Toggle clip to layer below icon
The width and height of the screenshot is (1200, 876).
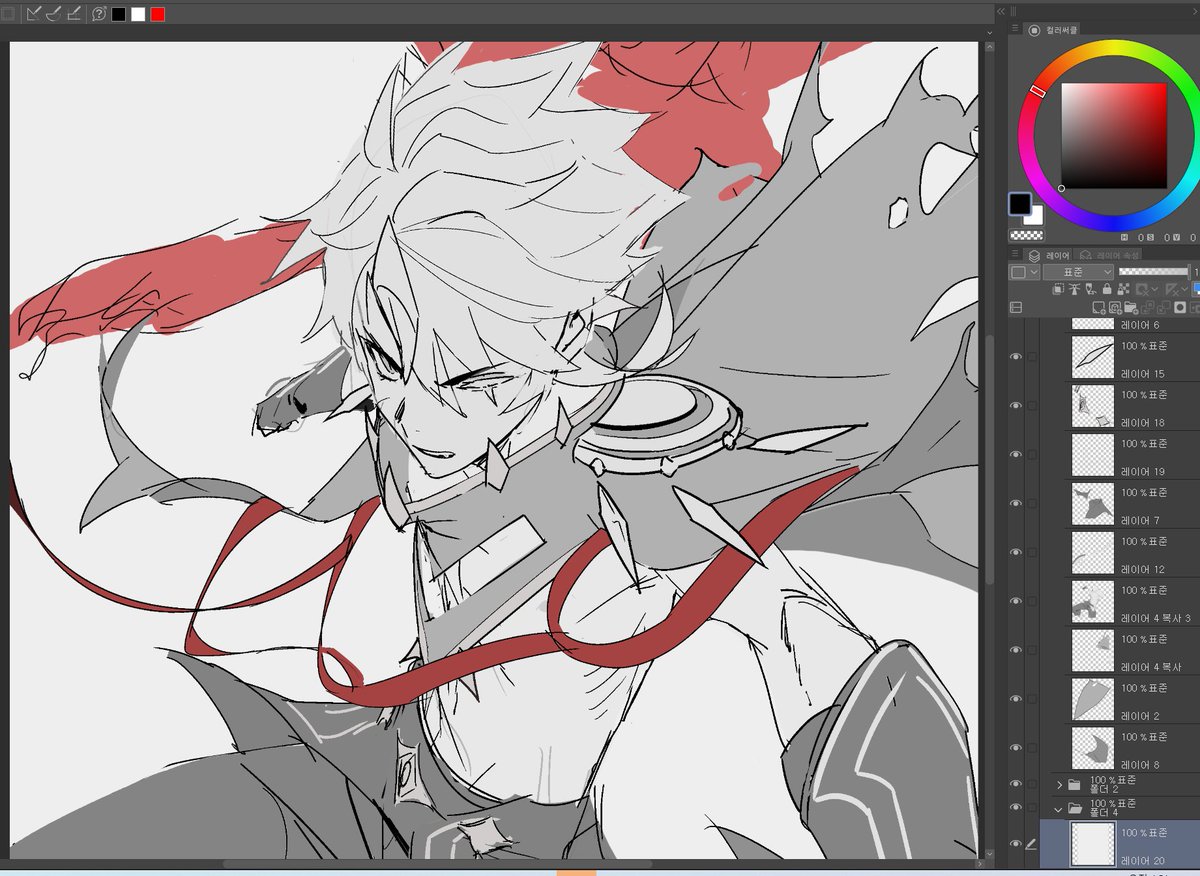1058,290
